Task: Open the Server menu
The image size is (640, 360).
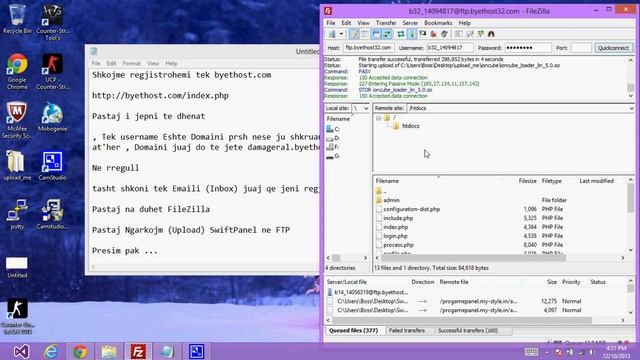Action: pyautogui.click(x=410, y=23)
